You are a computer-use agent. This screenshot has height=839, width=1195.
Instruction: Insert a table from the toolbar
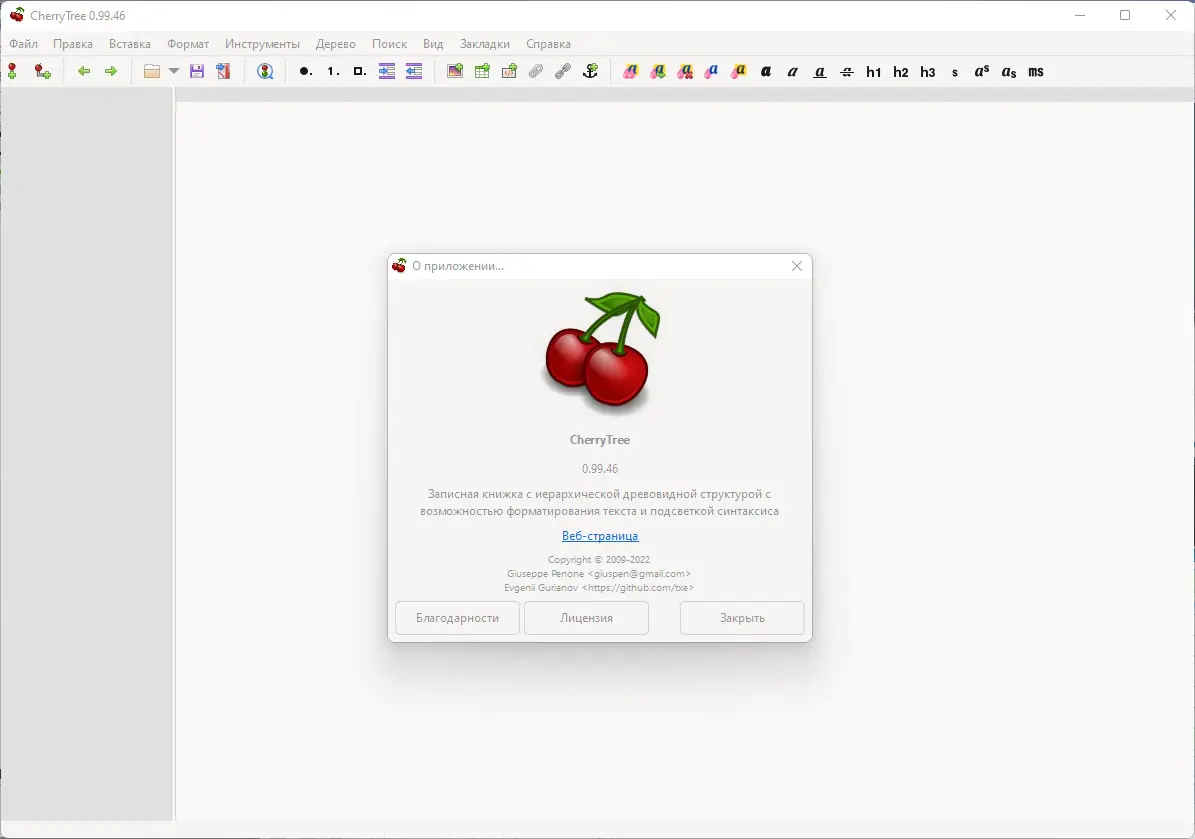[482, 72]
